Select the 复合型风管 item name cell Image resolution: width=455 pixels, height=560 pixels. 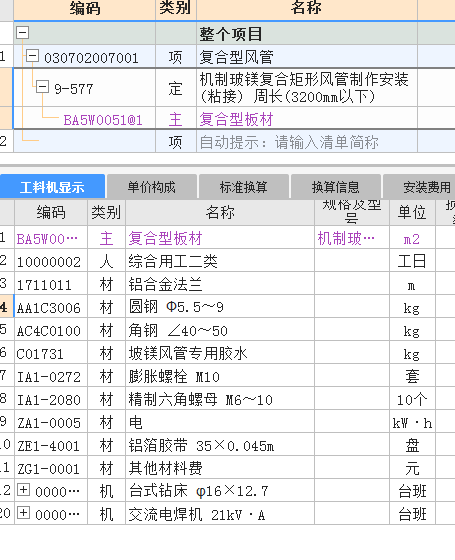tap(307, 57)
